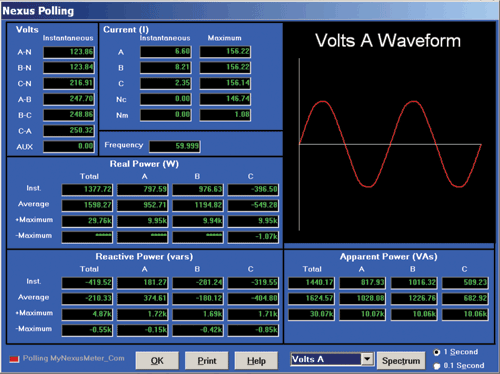Click the B-C volts value 248.86
Screen dimensions: 500x374
coord(69,115)
